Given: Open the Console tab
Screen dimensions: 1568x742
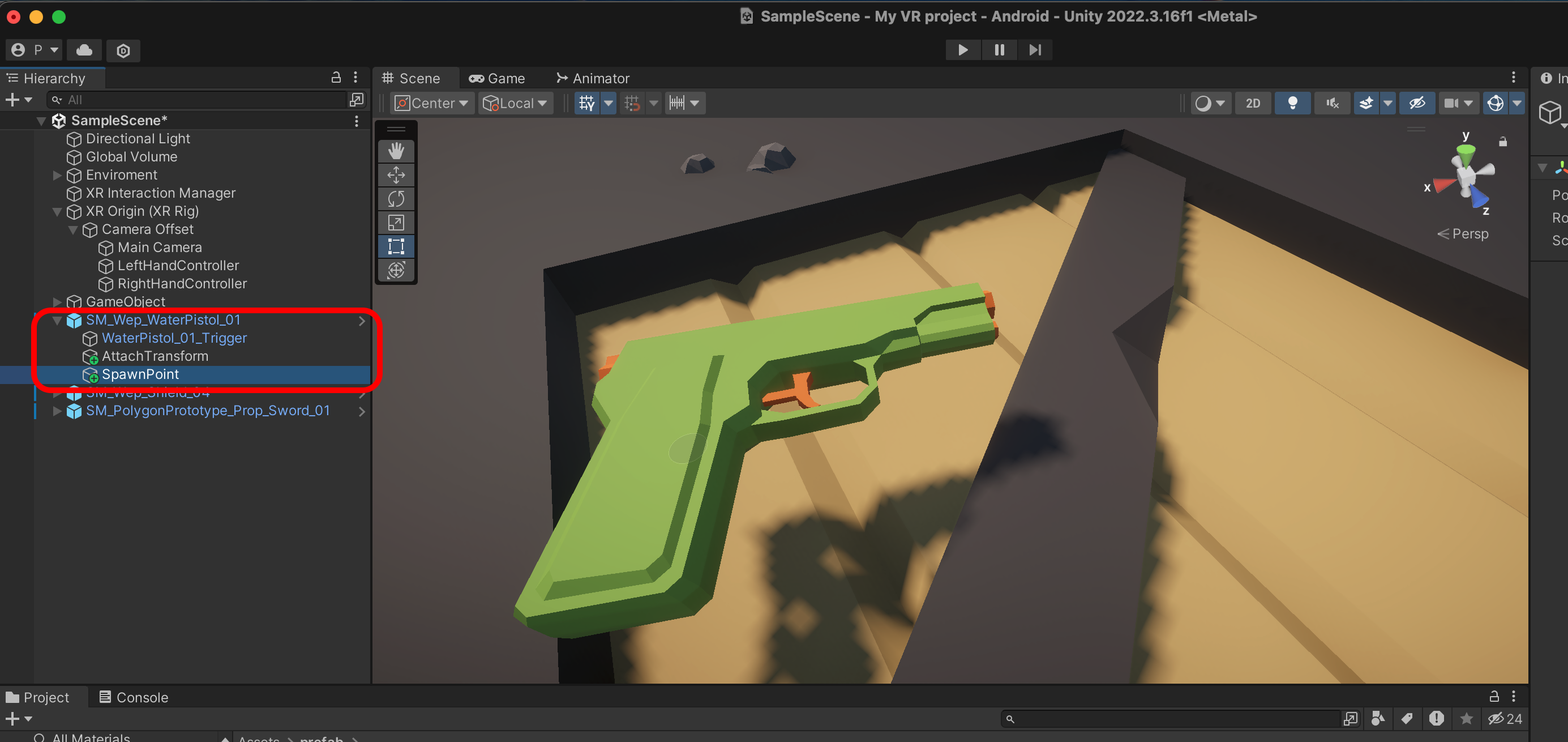Looking at the screenshot, I should coord(134,697).
